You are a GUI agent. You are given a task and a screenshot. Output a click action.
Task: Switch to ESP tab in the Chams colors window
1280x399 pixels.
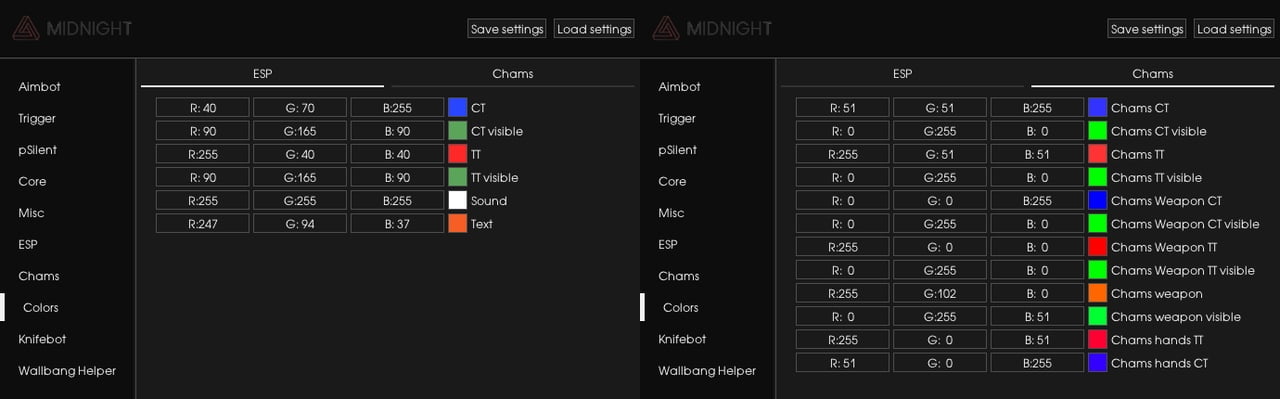pos(902,74)
